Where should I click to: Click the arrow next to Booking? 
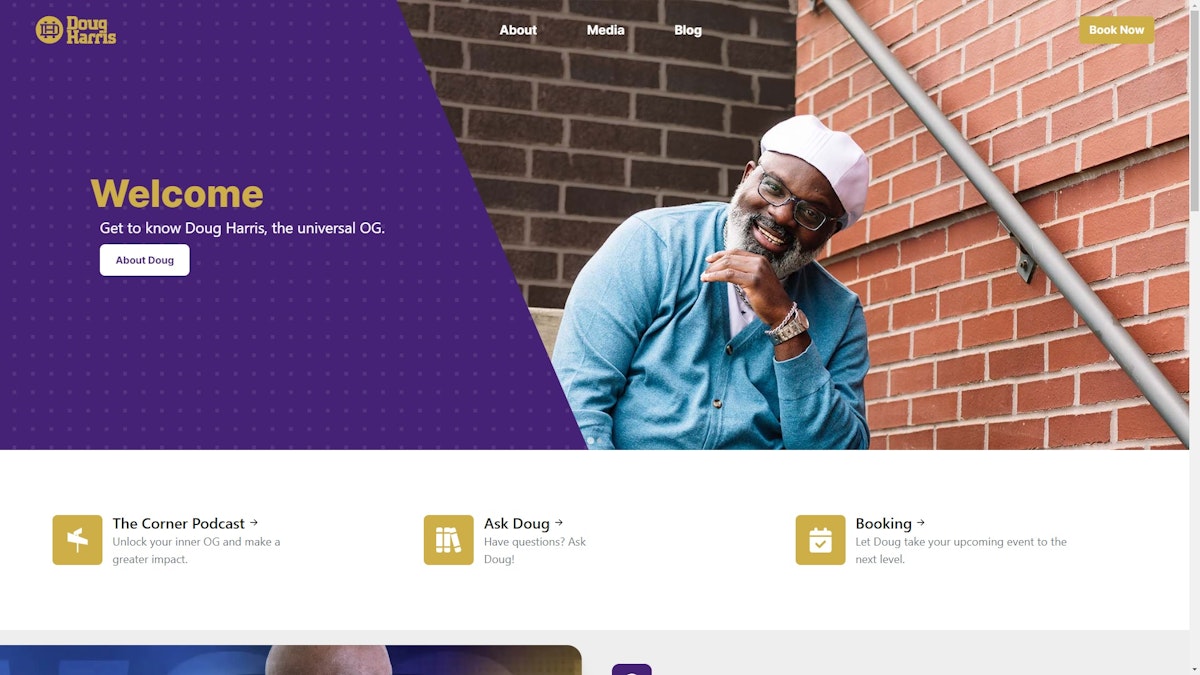pos(921,522)
